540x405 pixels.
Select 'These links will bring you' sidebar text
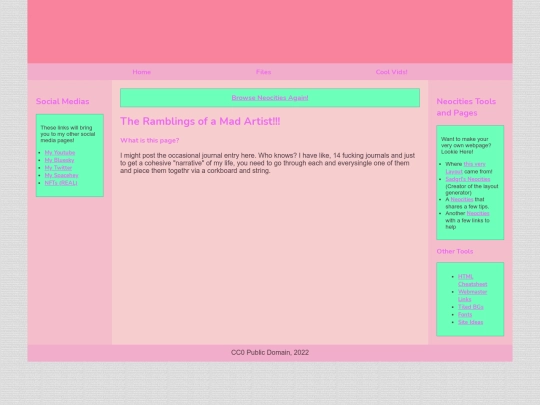coord(68,134)
